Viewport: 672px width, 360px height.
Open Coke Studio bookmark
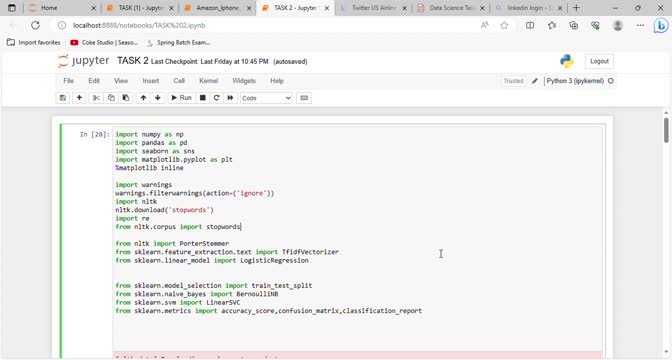click(x=104, y=42)
